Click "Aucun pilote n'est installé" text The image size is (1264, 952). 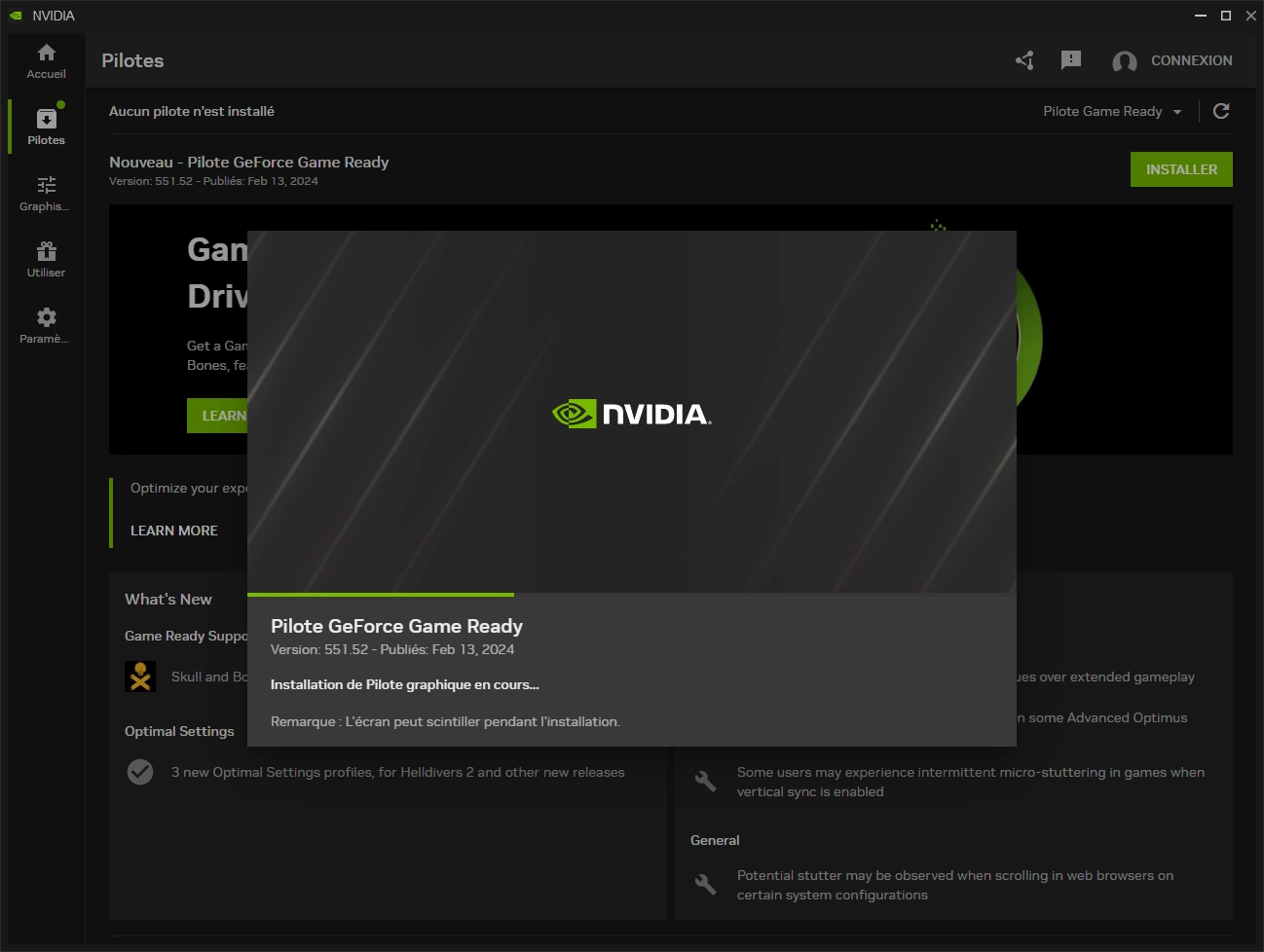[x=192, y=111]
